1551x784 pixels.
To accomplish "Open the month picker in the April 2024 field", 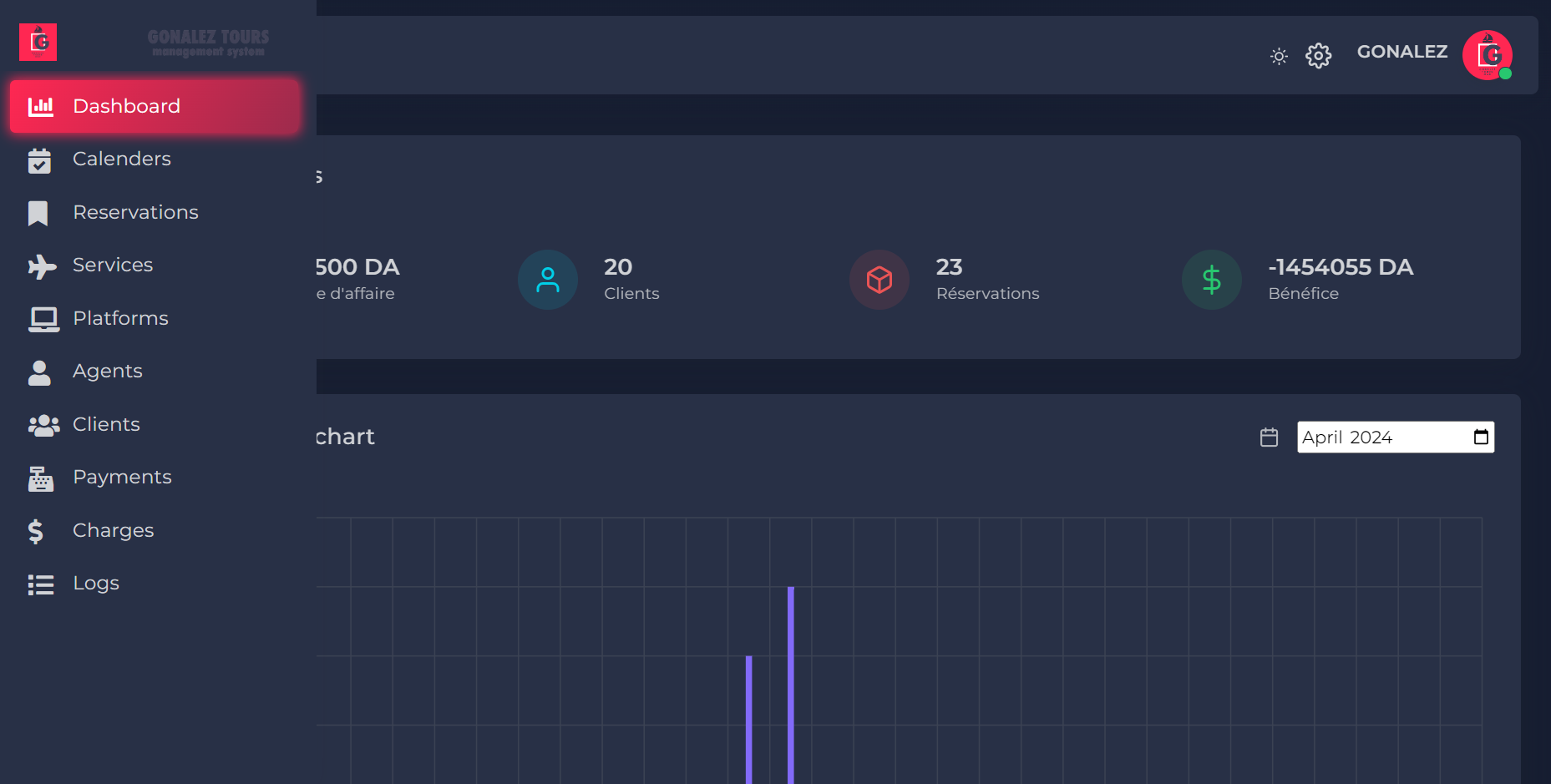I will click(1481, 438).
